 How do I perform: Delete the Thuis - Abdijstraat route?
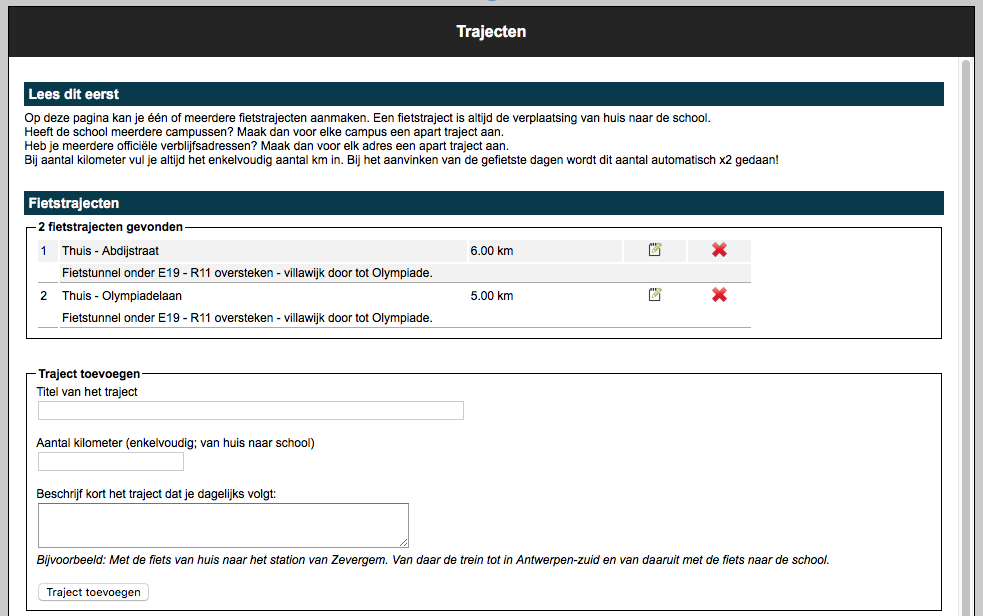tap(719, 249)
